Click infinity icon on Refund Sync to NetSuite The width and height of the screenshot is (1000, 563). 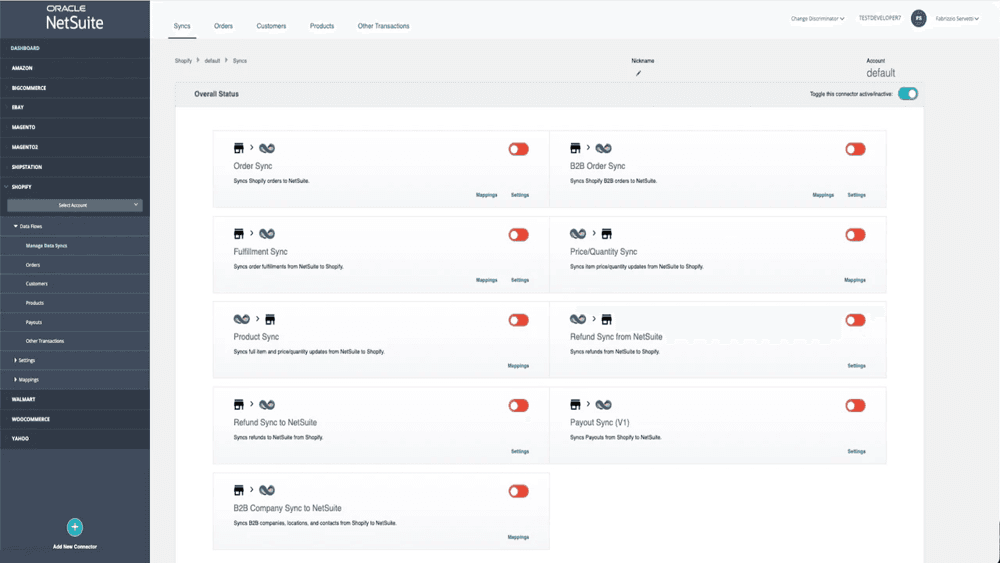267,405
